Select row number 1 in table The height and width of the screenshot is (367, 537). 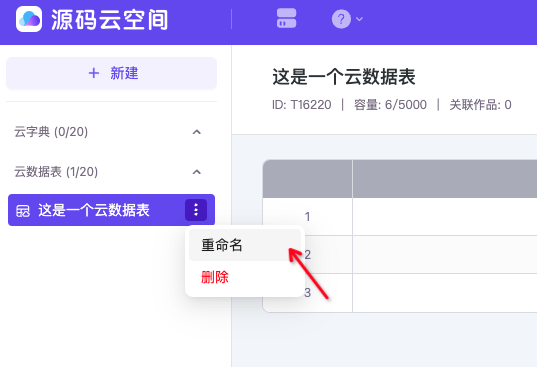[308, 216]
